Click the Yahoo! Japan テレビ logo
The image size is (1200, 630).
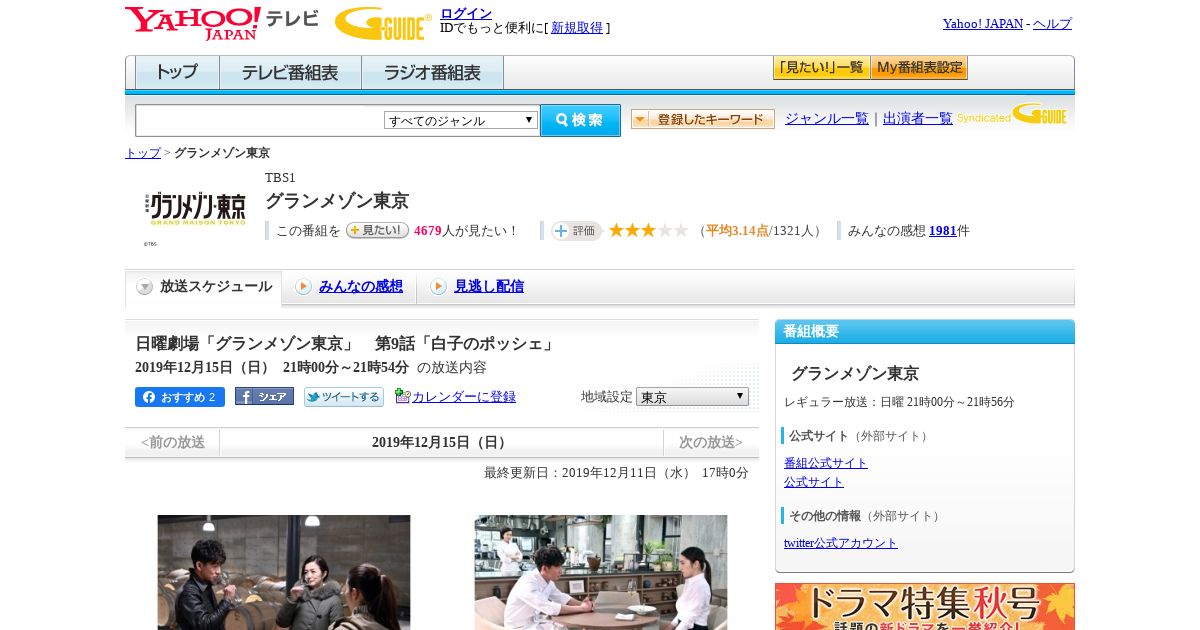[x=221, y=23]
